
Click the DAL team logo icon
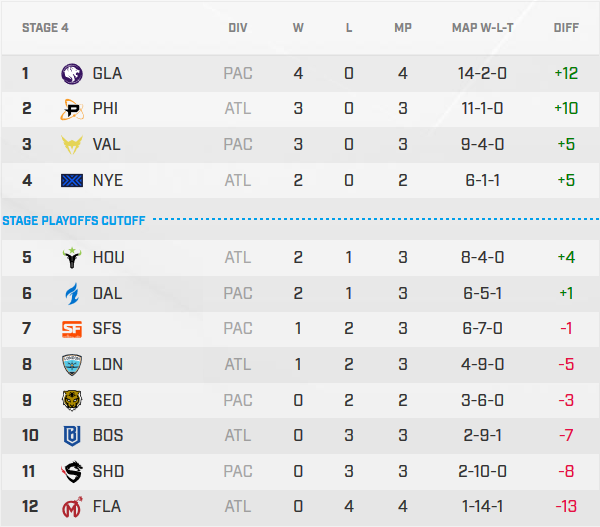tap(73, 293)
